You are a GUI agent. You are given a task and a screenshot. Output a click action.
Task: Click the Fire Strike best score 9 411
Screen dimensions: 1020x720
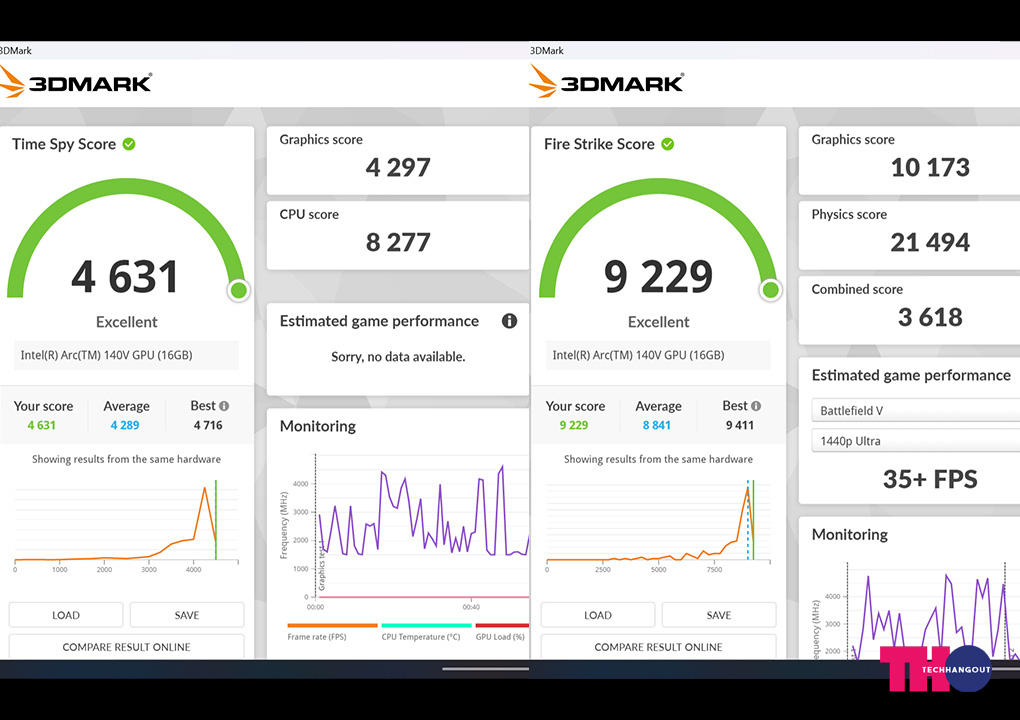click(x=740, y=425)
